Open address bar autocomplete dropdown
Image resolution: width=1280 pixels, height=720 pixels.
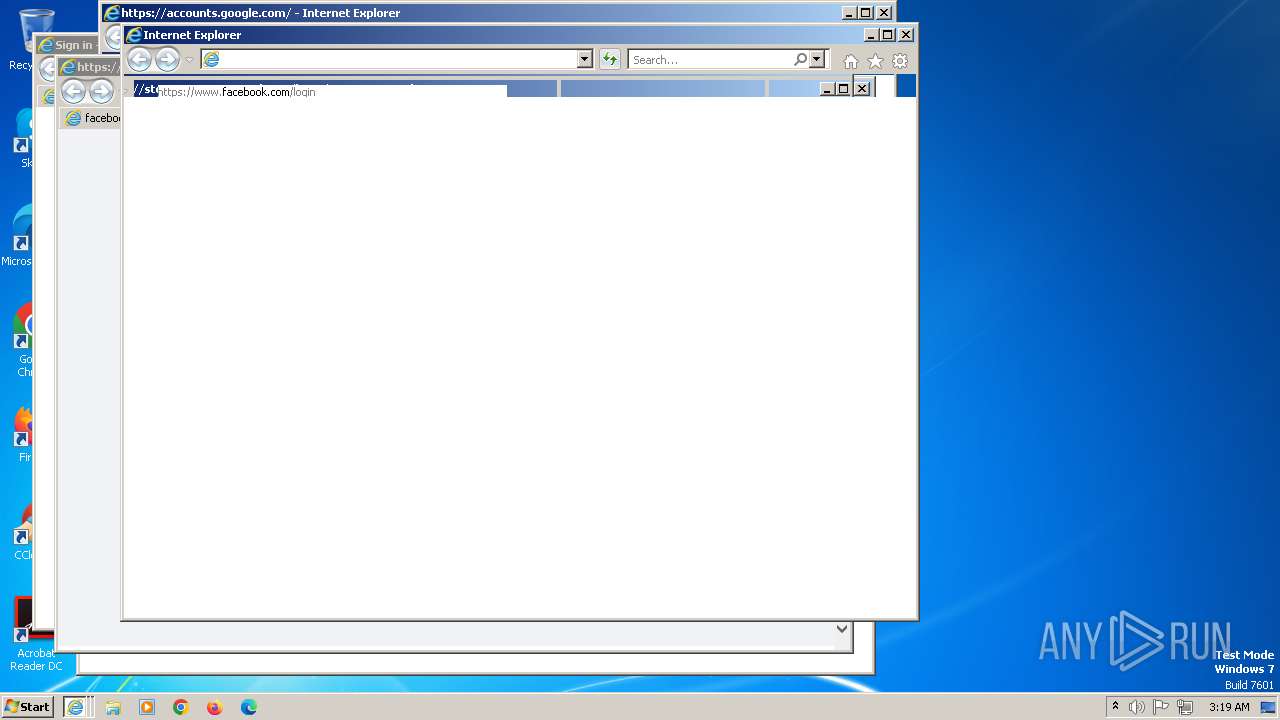(x=585, y=60)
